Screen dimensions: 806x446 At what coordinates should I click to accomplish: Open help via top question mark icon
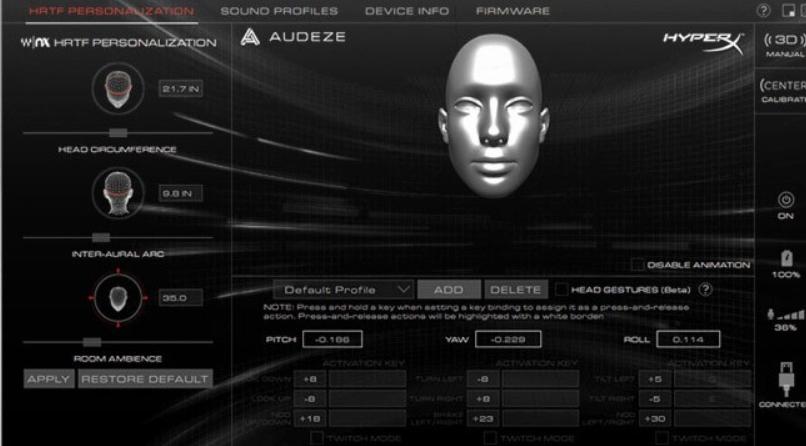coord(764,11)
